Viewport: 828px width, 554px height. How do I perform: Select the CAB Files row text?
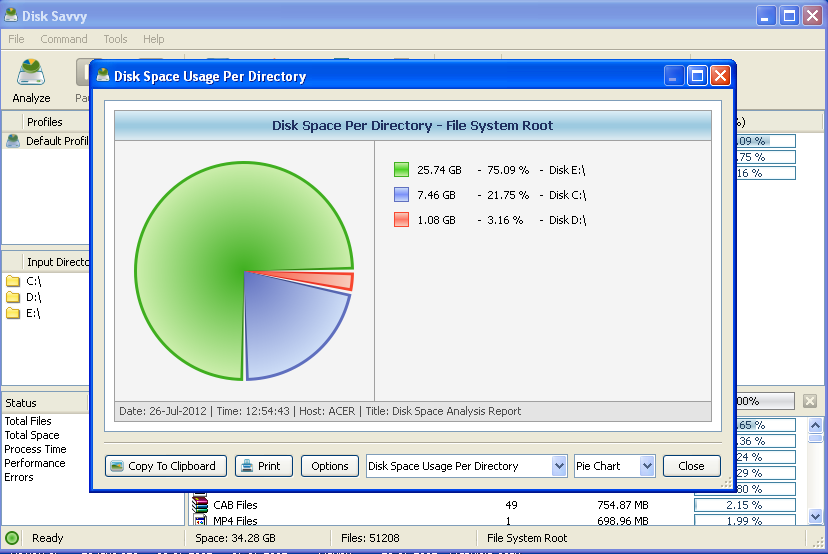click(x=235, y=505)
